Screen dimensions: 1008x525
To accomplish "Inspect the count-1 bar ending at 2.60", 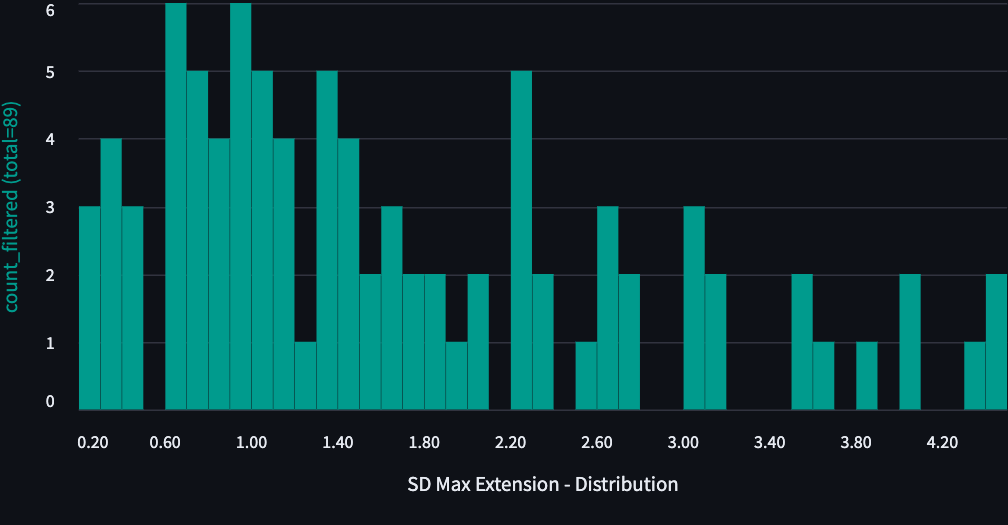I will [586, 376].
